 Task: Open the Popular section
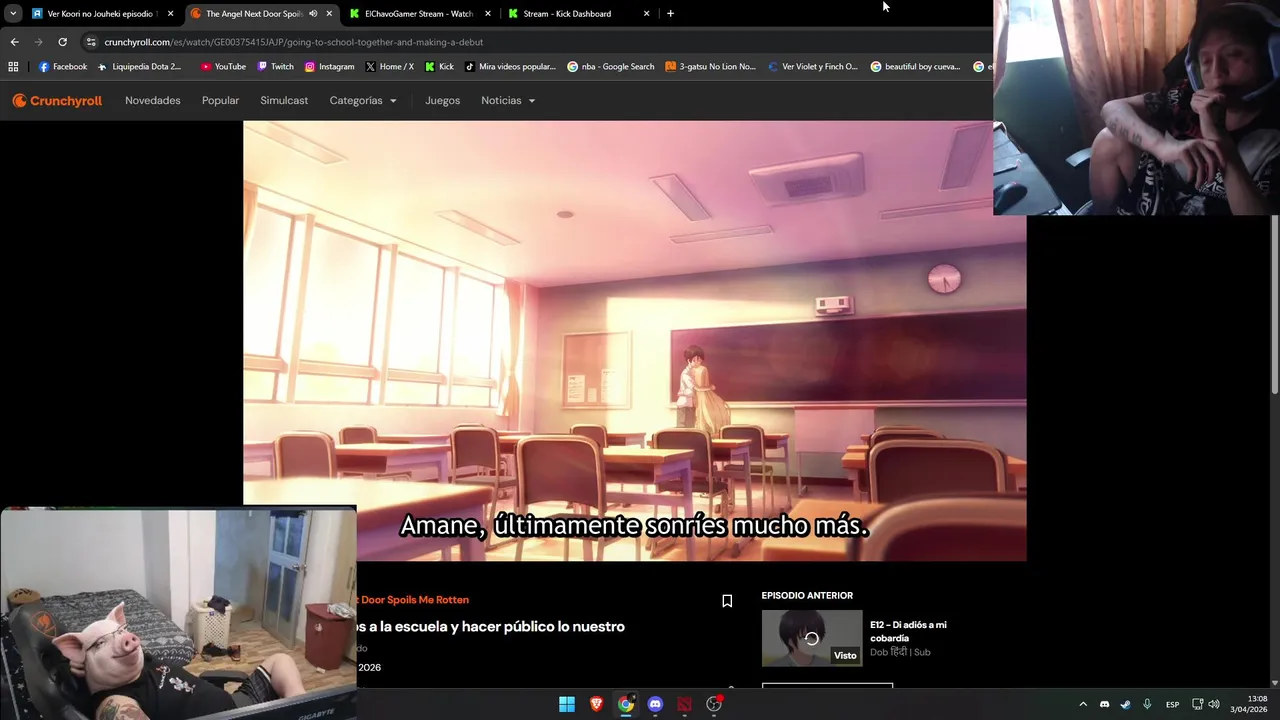(220, 101)
